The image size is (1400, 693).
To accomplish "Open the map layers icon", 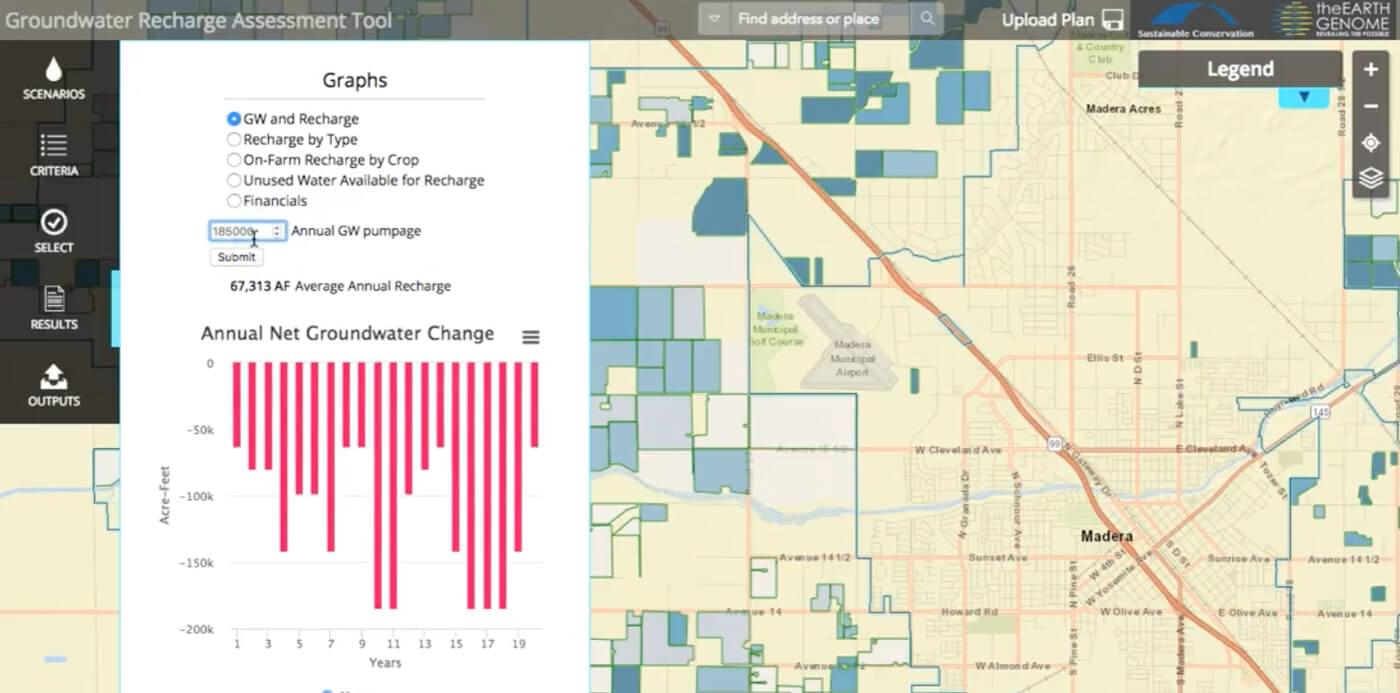I will (1371, 179).
